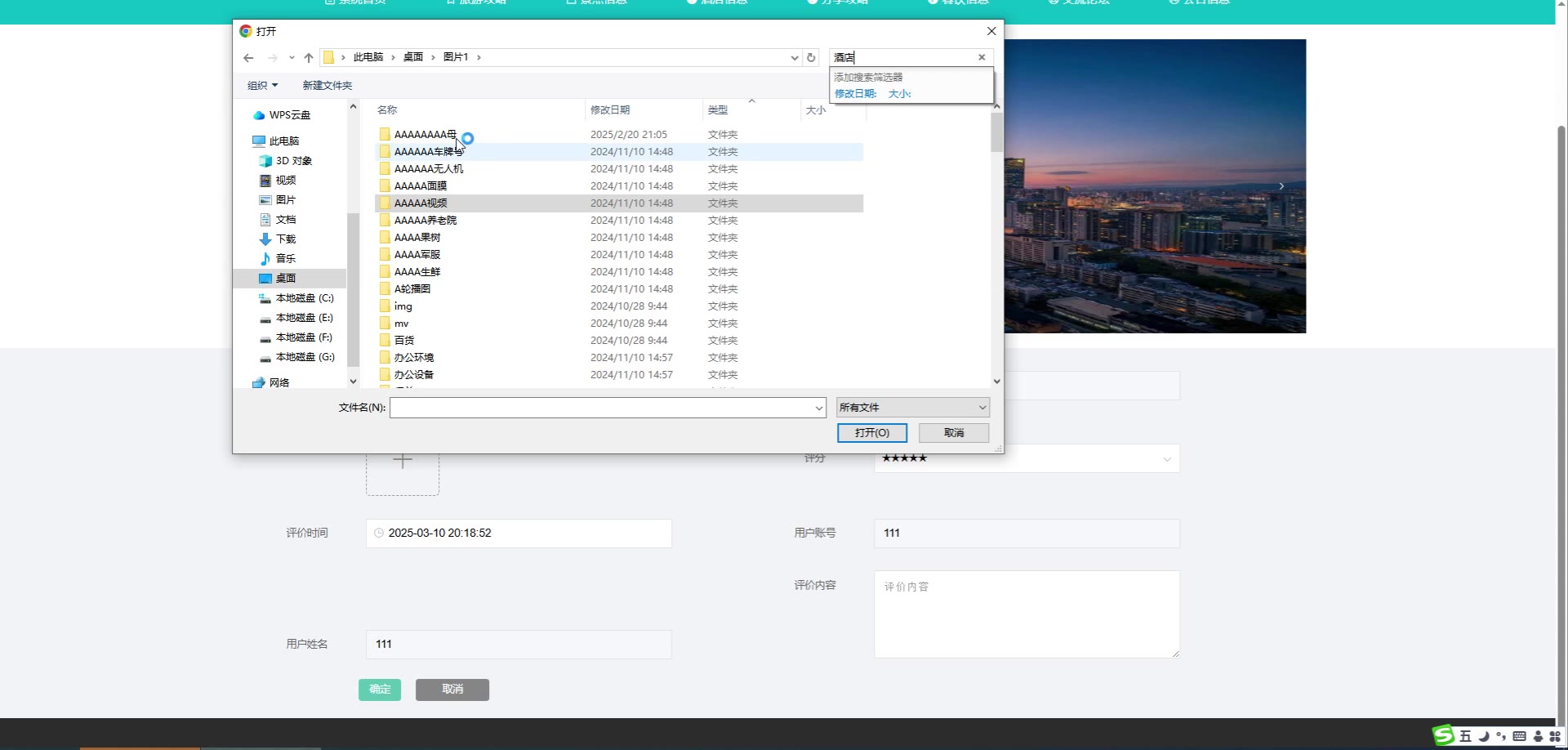Select 桌面 in the navigation pane

[x=286, y=279]
